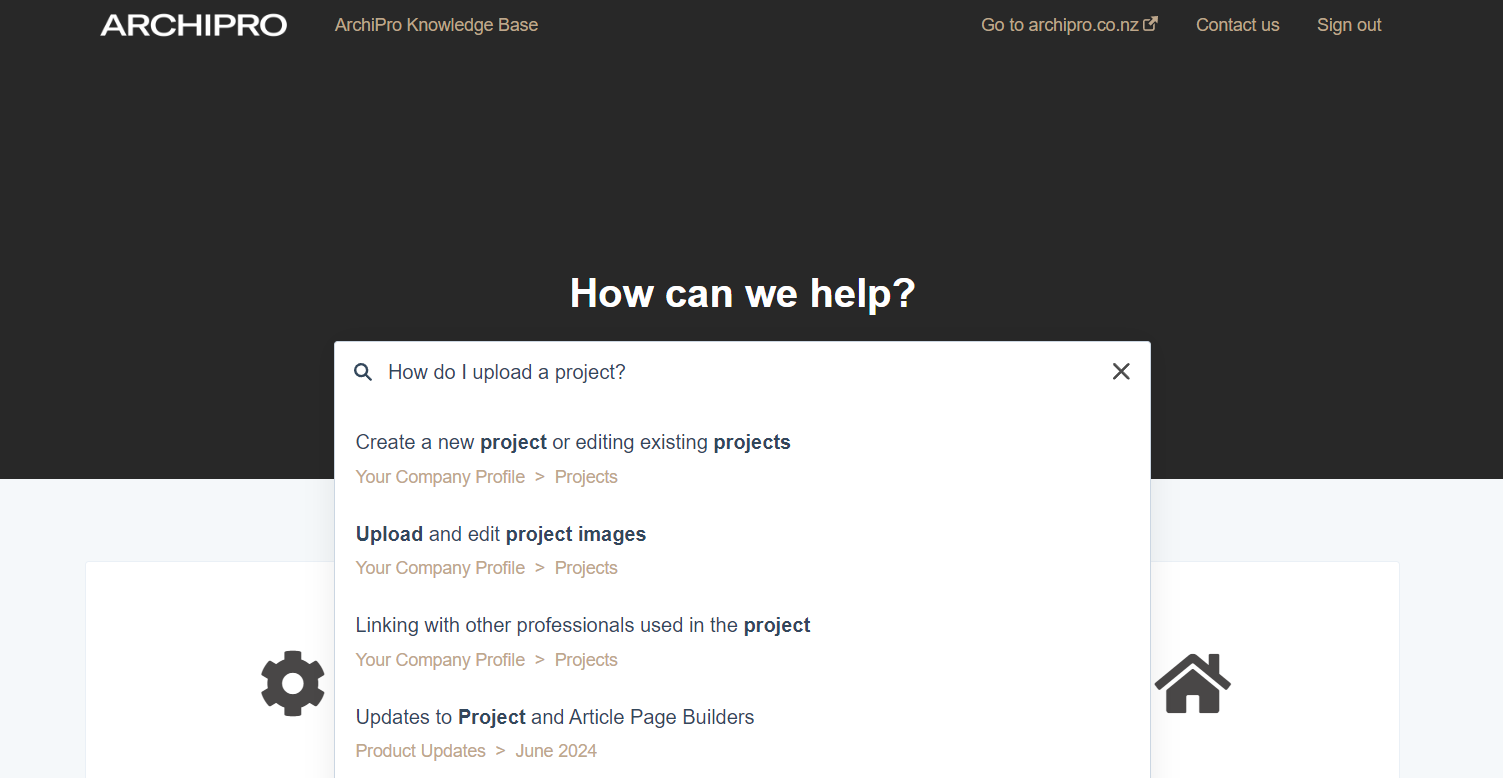Click the Projects breadcrumb under Upload and edit result

tap(586, 567)
